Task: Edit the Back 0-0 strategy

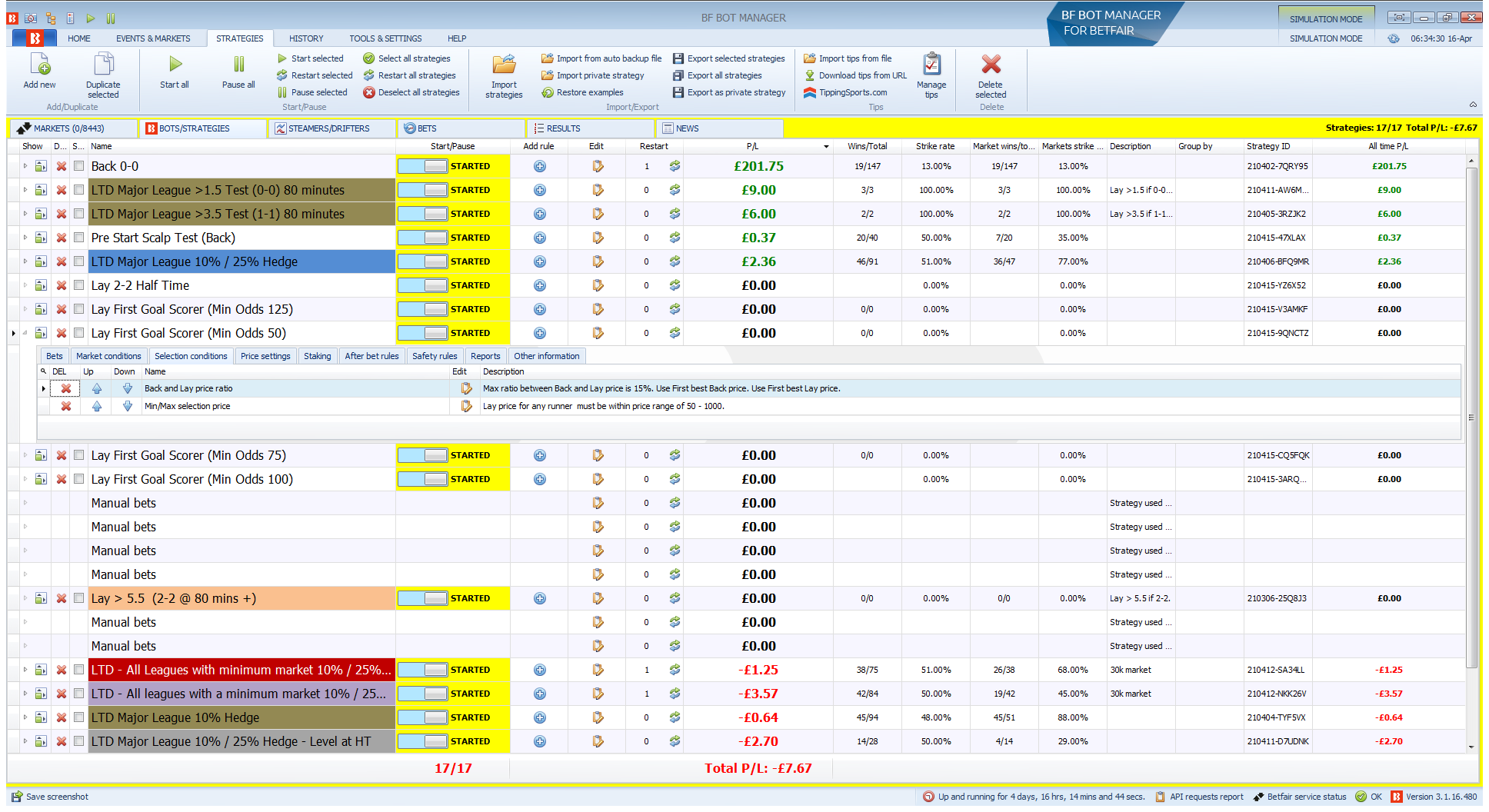Action: point(598,166)
